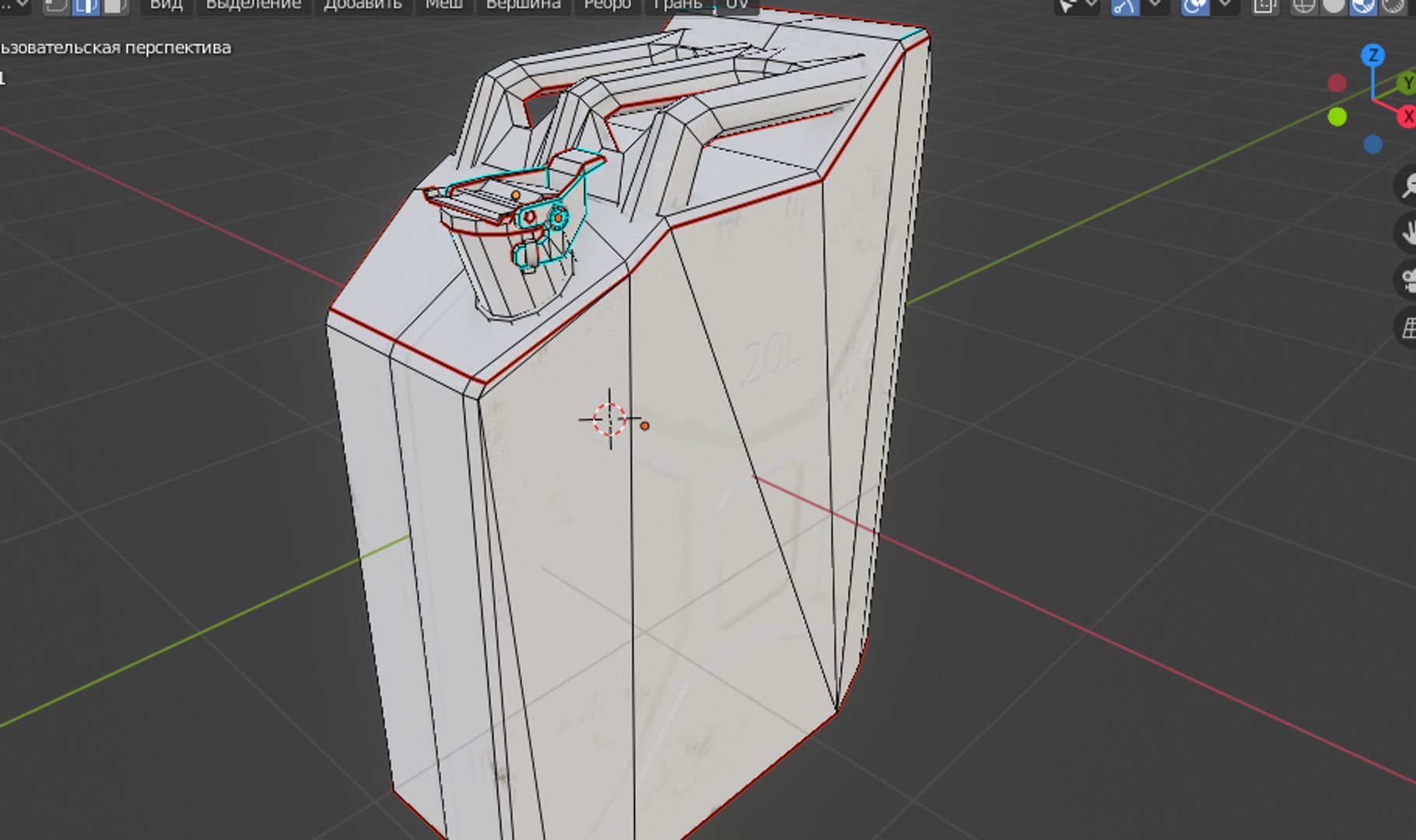Open selectability and visibility options
Screen dimensions: 1416x840
click(x=1077, y=6)
